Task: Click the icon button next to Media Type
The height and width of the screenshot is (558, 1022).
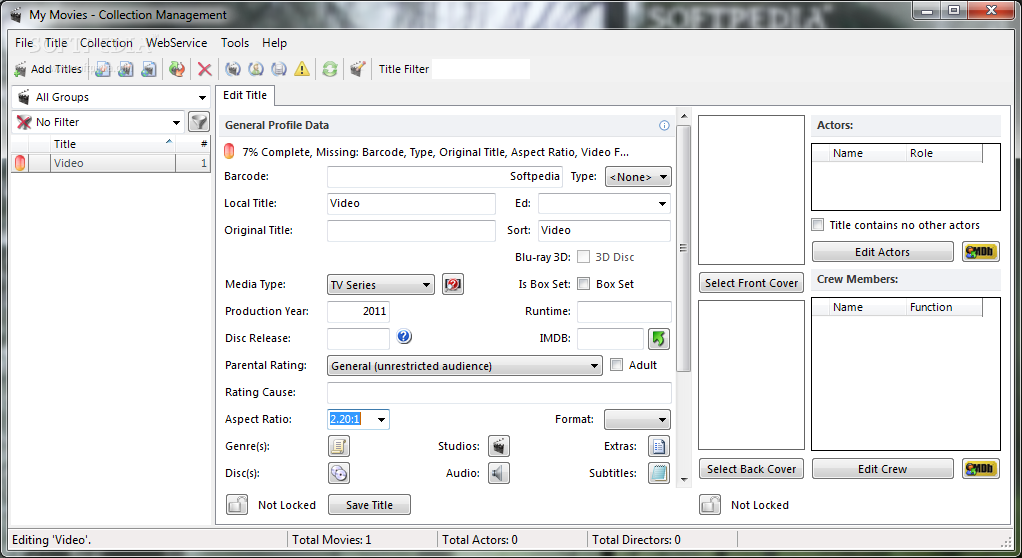Action: (453, 284)
